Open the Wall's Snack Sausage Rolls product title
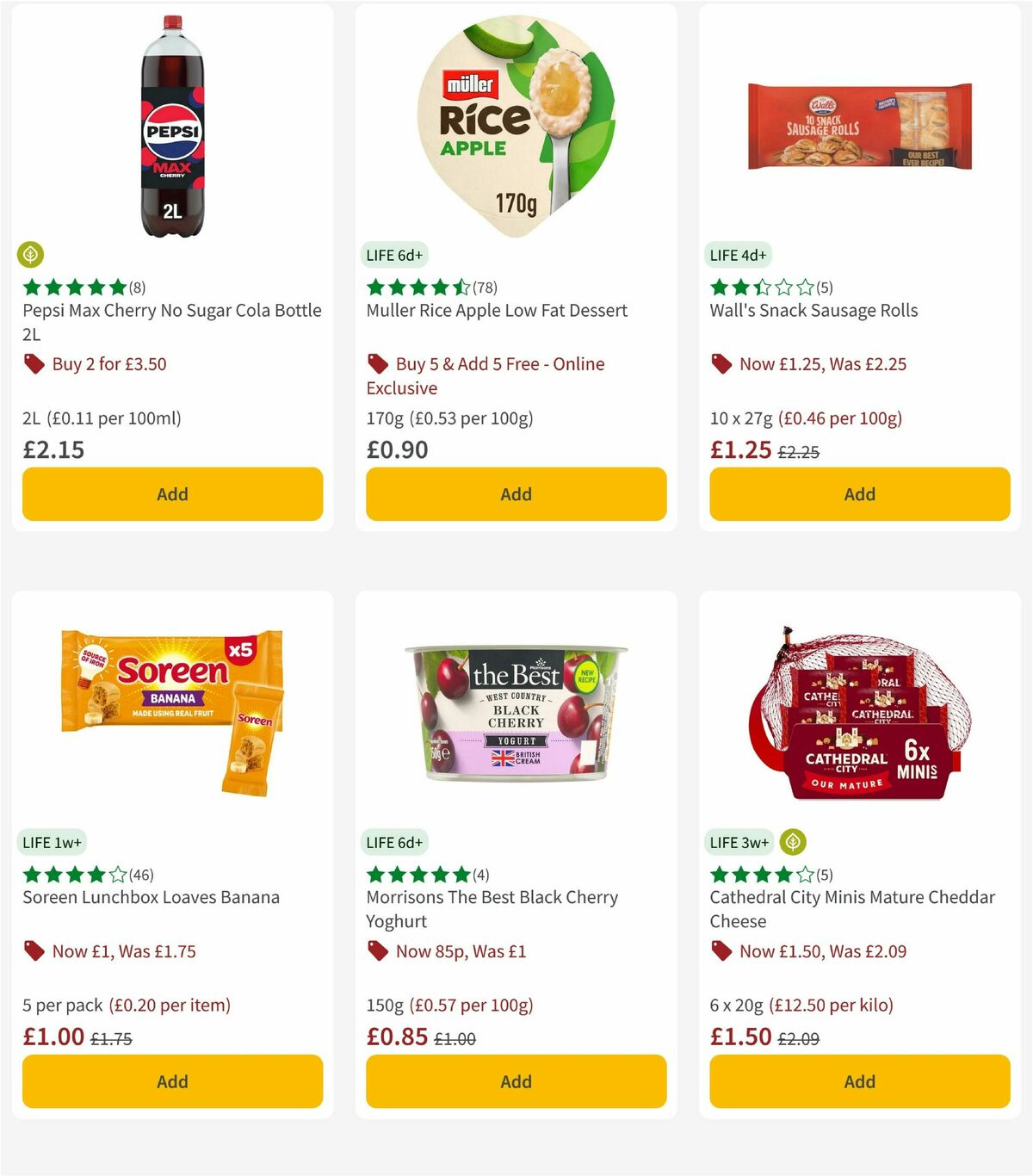1033x1176 pixels. pyautogui.click(x=813, y=310)
